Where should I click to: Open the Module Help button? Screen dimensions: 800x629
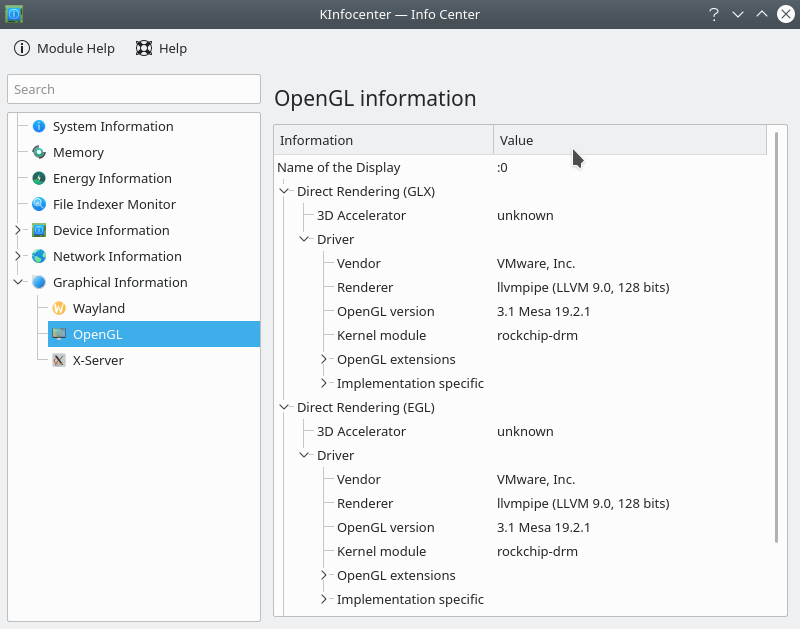tap(64, 48)
